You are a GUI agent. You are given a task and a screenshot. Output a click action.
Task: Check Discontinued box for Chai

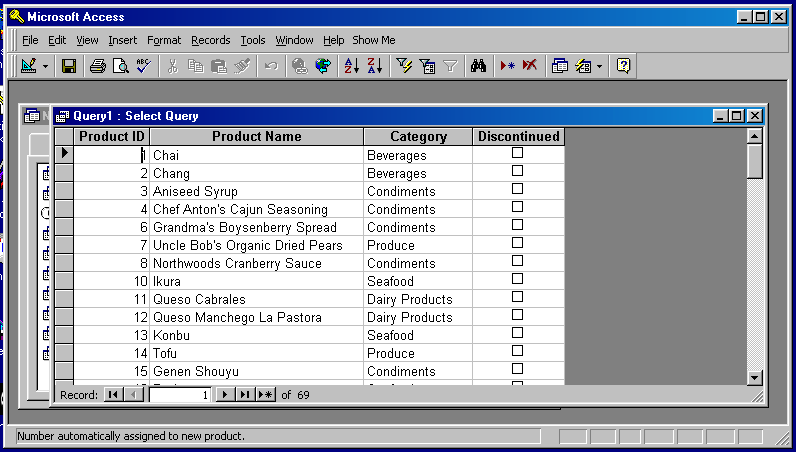tap(517, 154)
